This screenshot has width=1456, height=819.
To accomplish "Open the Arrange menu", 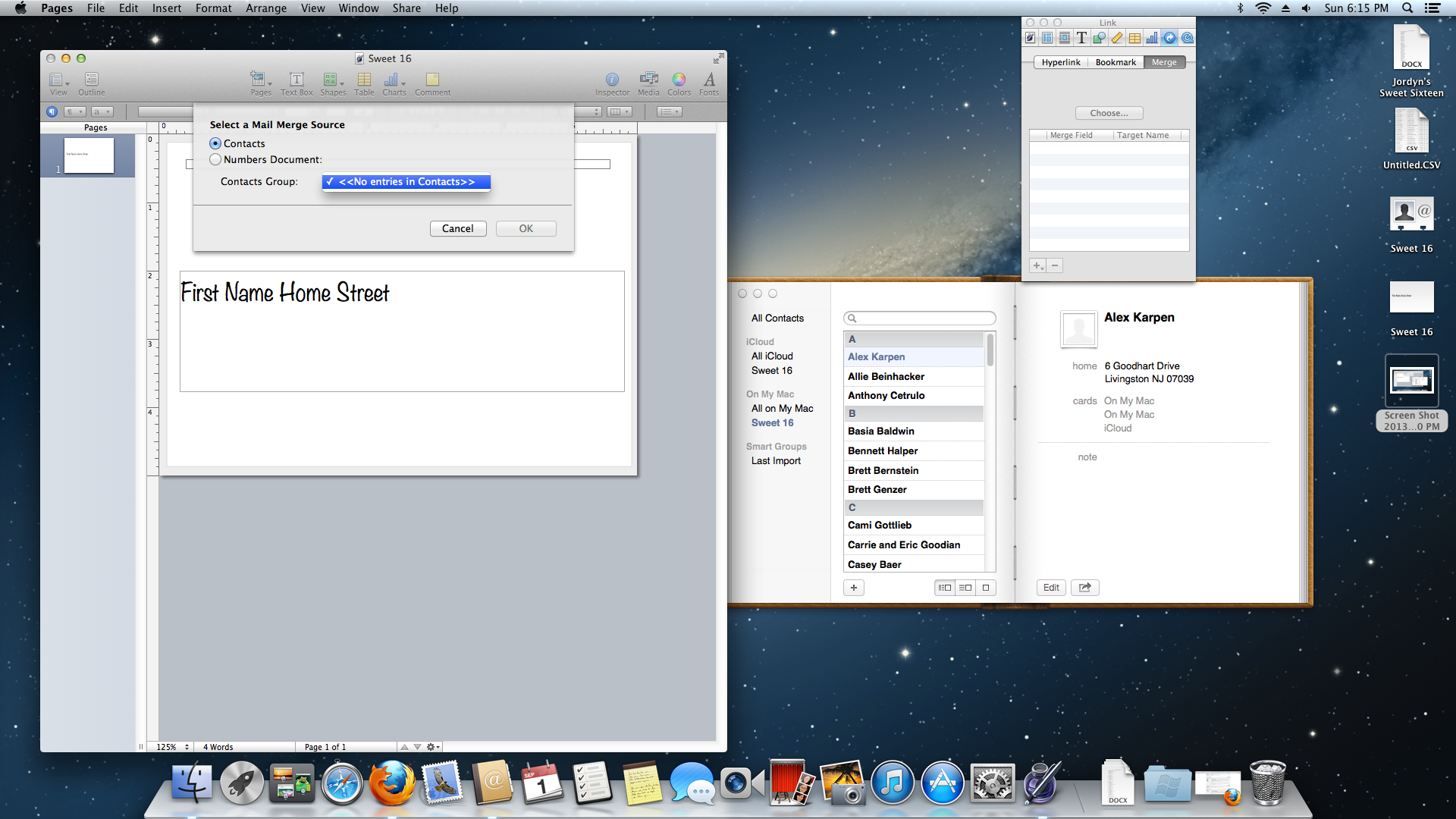I will pos(266,8).
